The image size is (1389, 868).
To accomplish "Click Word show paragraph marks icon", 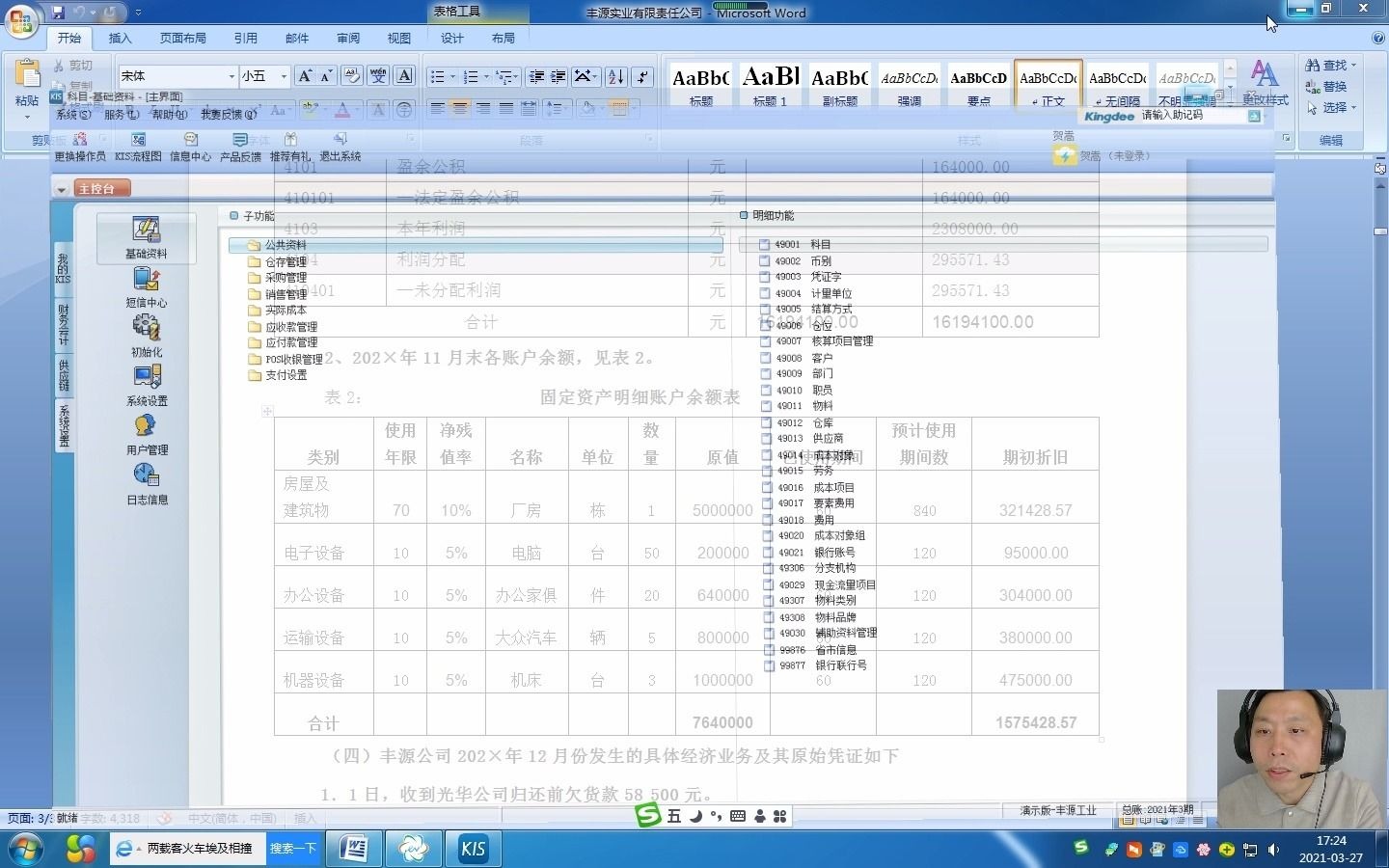I will click(643, 76).
